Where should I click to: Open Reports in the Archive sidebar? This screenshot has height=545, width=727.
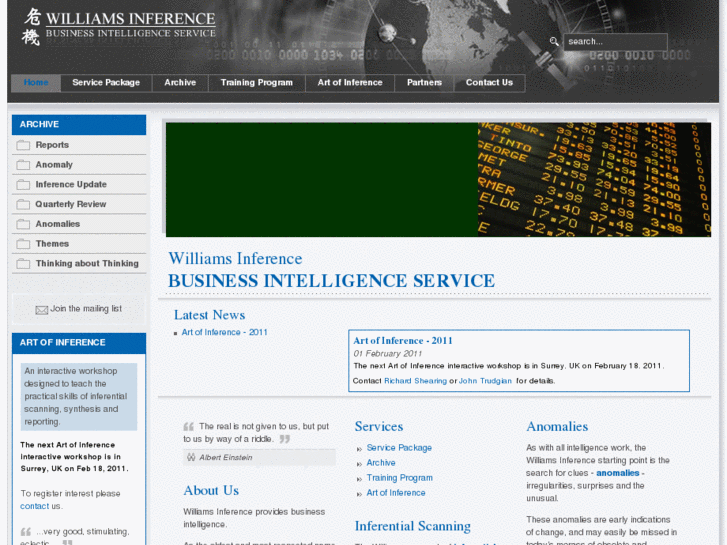pos(52,145)
